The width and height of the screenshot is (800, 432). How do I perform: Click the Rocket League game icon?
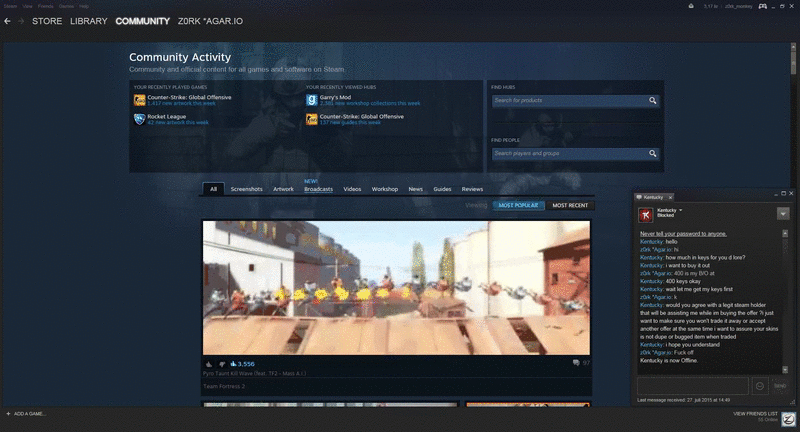(x=139, y=119)
